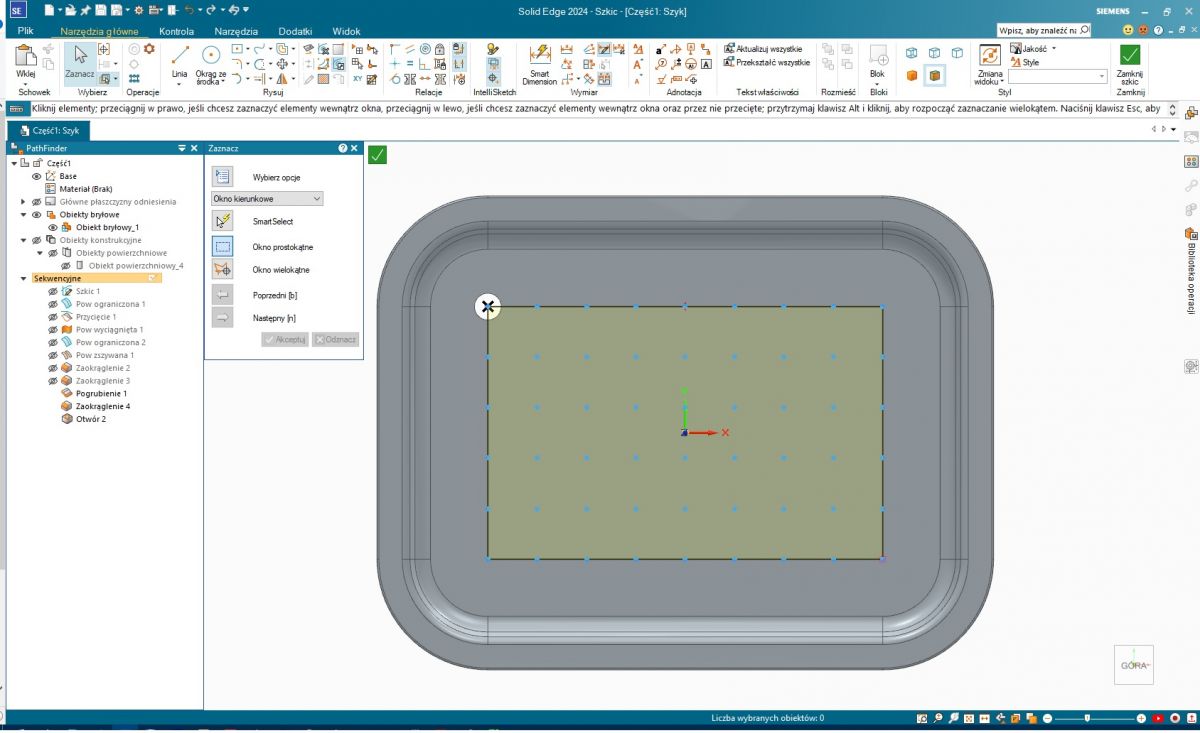Show Zaokrąglenie 2 via its eye icon
The image size is (1200, 733).
tap(54, 368)
